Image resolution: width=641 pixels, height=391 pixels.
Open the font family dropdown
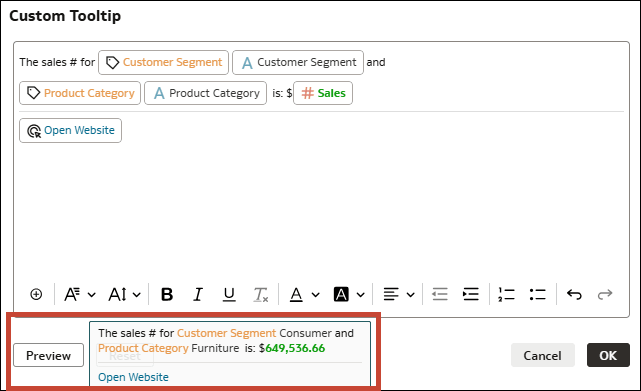pyautogui.click(x=80, y=294)
